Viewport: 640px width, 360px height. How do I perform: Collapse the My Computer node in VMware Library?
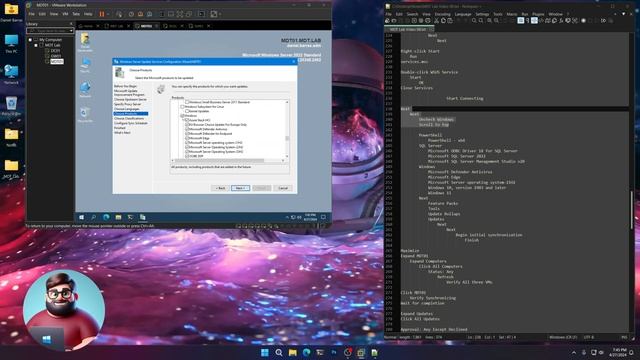[30, 40]
